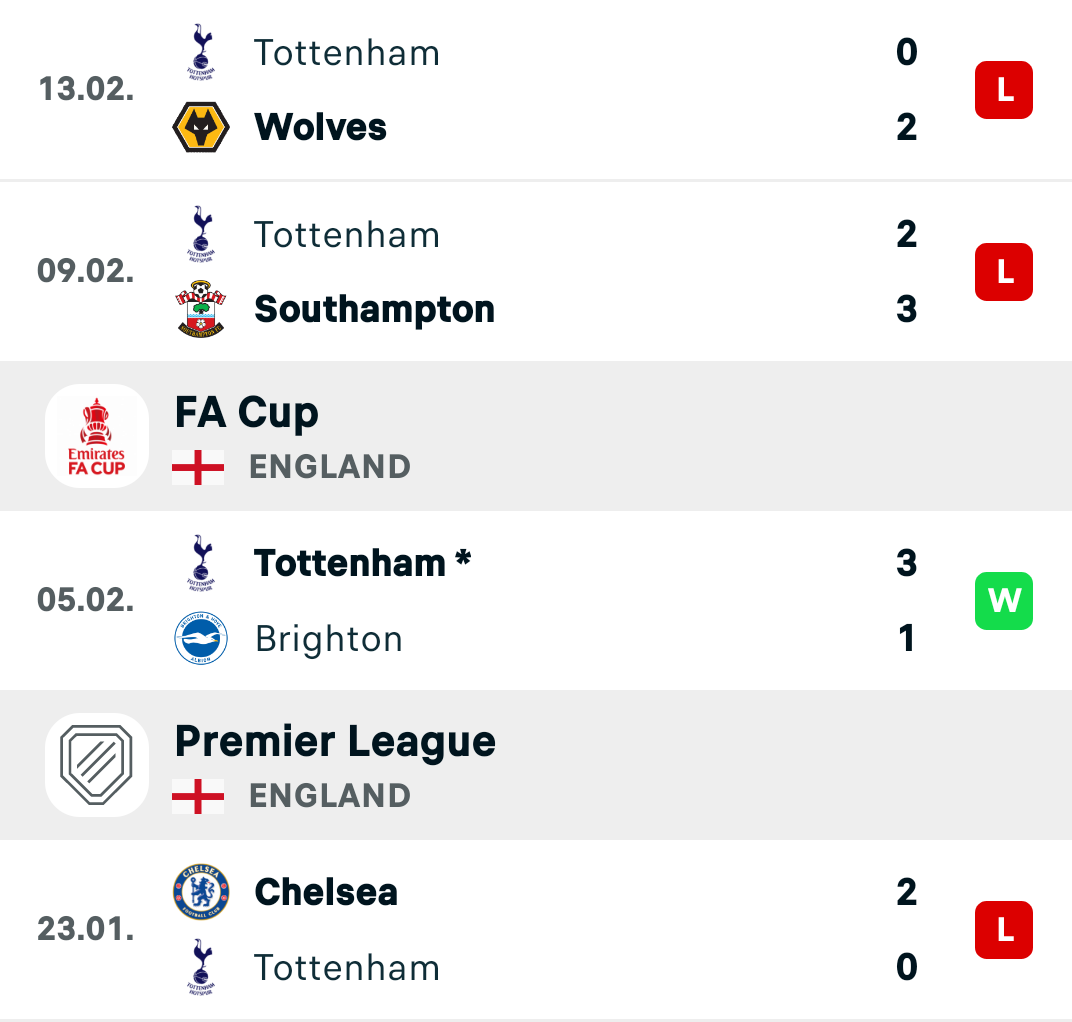
Task: Click the England flag under Premier League
Action: coord(198,796)
